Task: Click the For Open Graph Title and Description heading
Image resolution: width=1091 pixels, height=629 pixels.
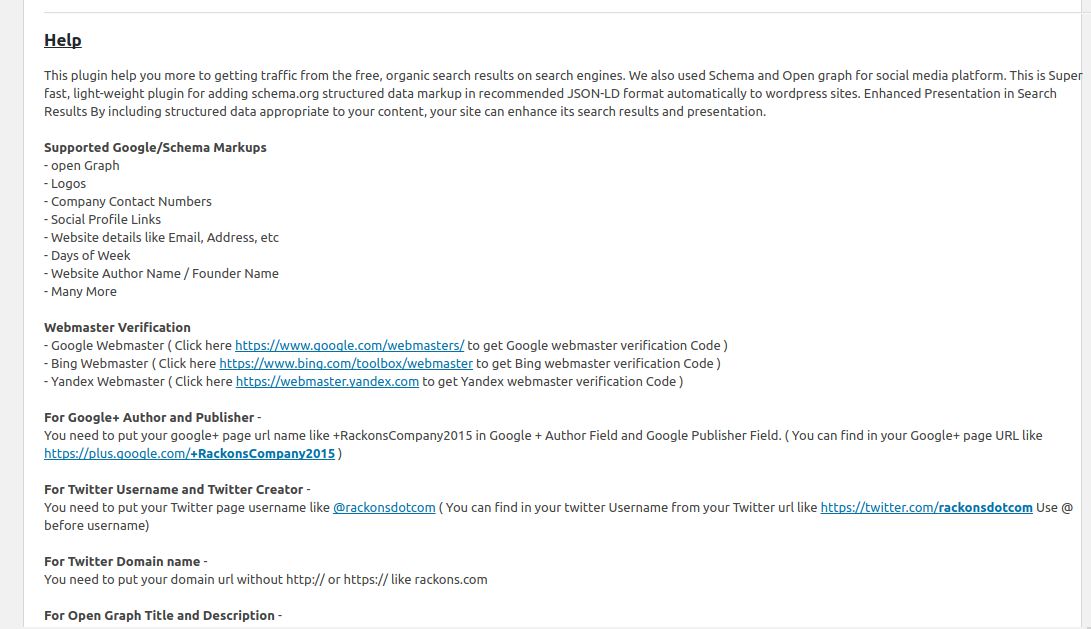Action: point(159,615)
